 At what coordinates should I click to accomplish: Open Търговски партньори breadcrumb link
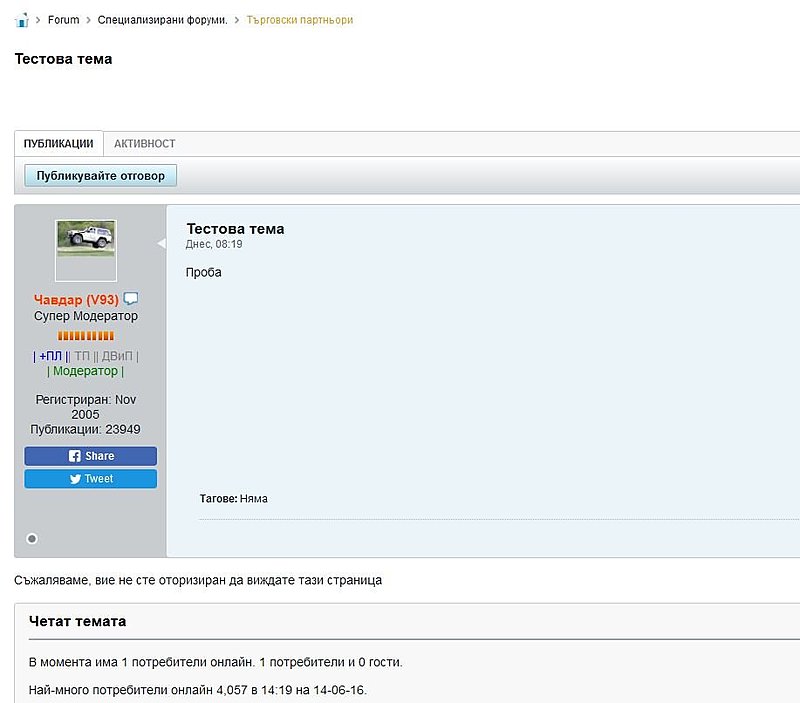(300, 20)
